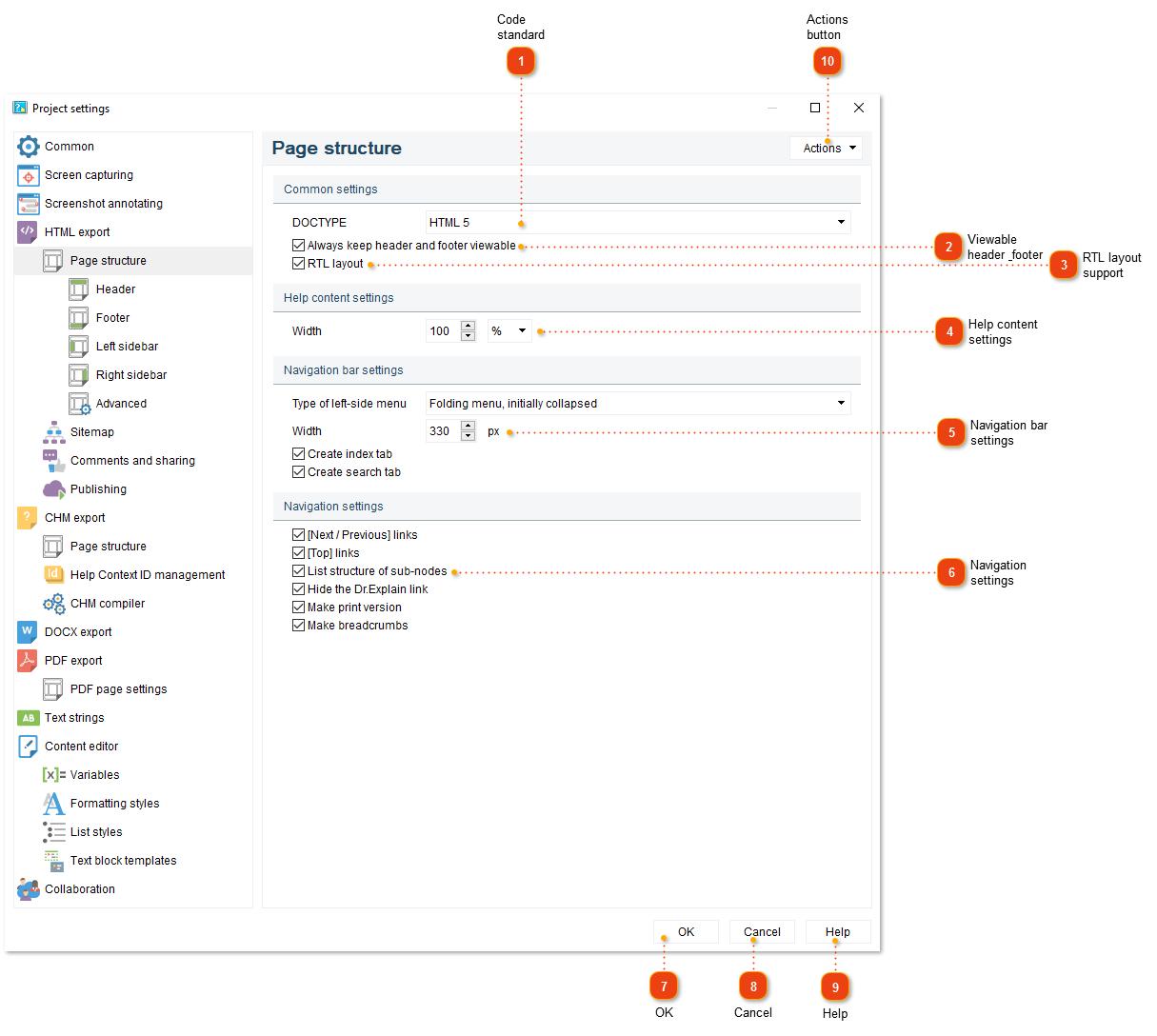Click the Common gear icon
Screen dimensions: 1157x1036
[x=28, y=147]
